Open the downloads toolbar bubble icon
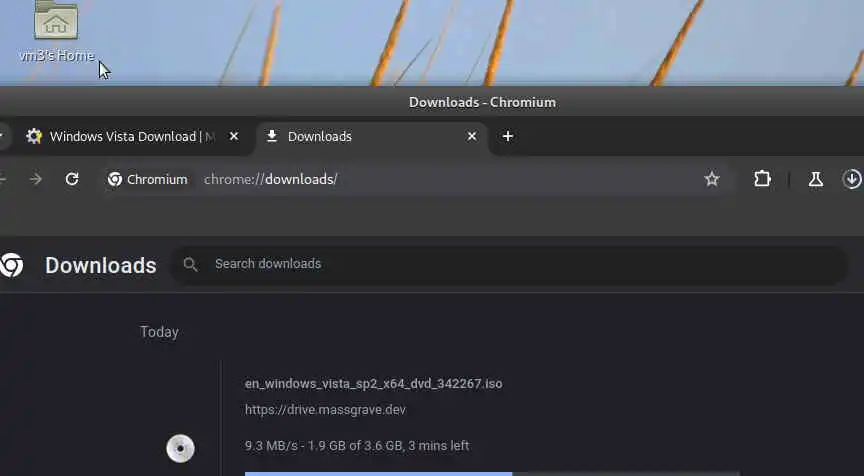This screenshot has height=476, width=864. (x=852, y=179)
